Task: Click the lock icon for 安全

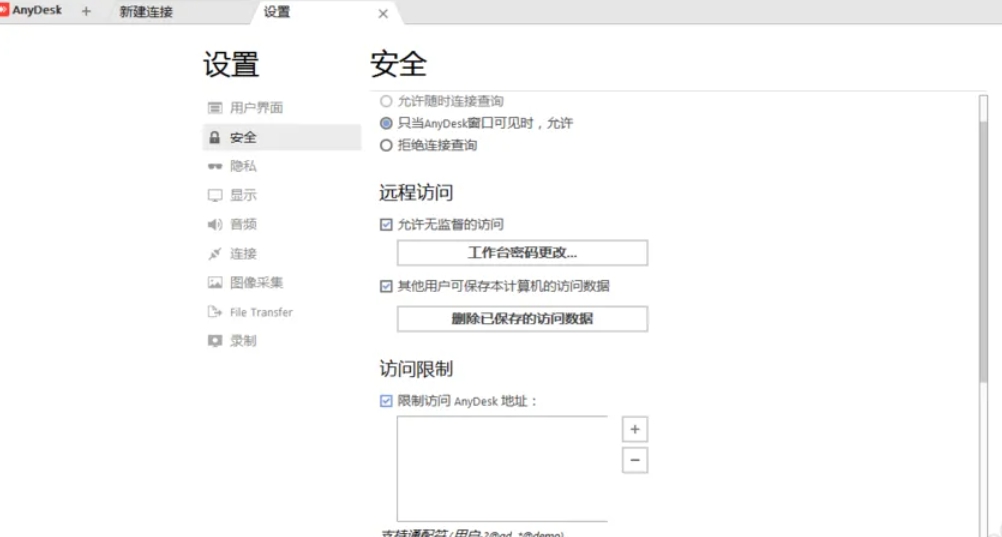Action: point(215,137)
